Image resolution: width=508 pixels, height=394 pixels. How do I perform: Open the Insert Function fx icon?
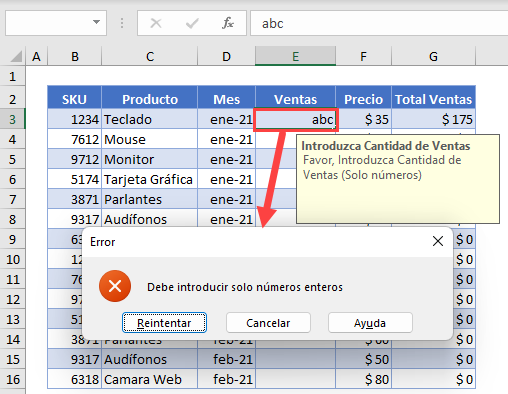click(x=228, y=23)
